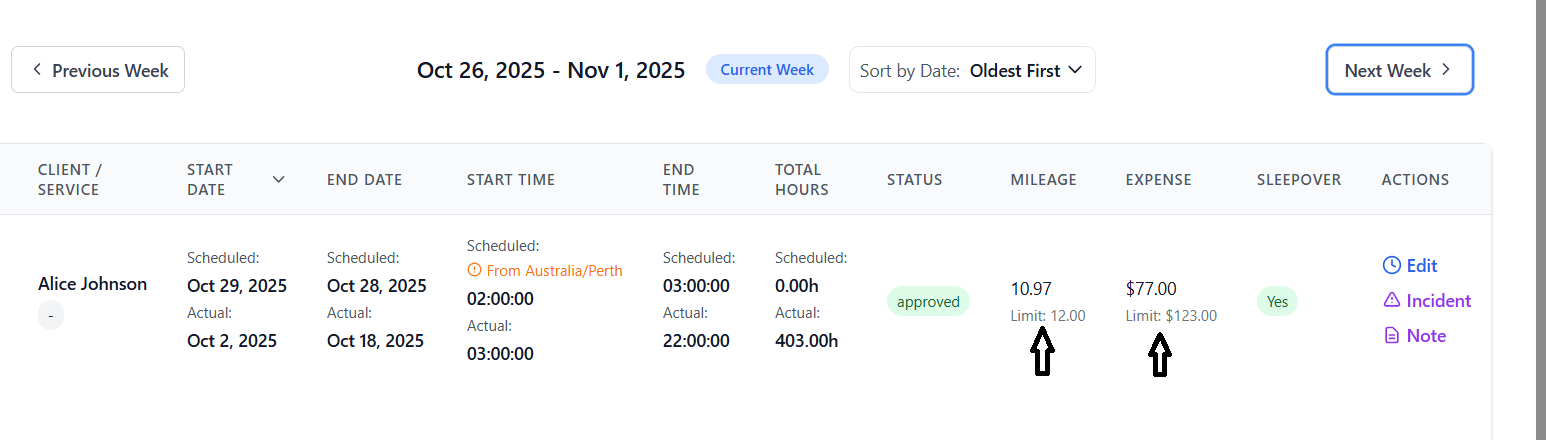The height and width of the screenshot is (440, 1546).
Task: Click the clock icon beside Edit
Action: 1391,265
